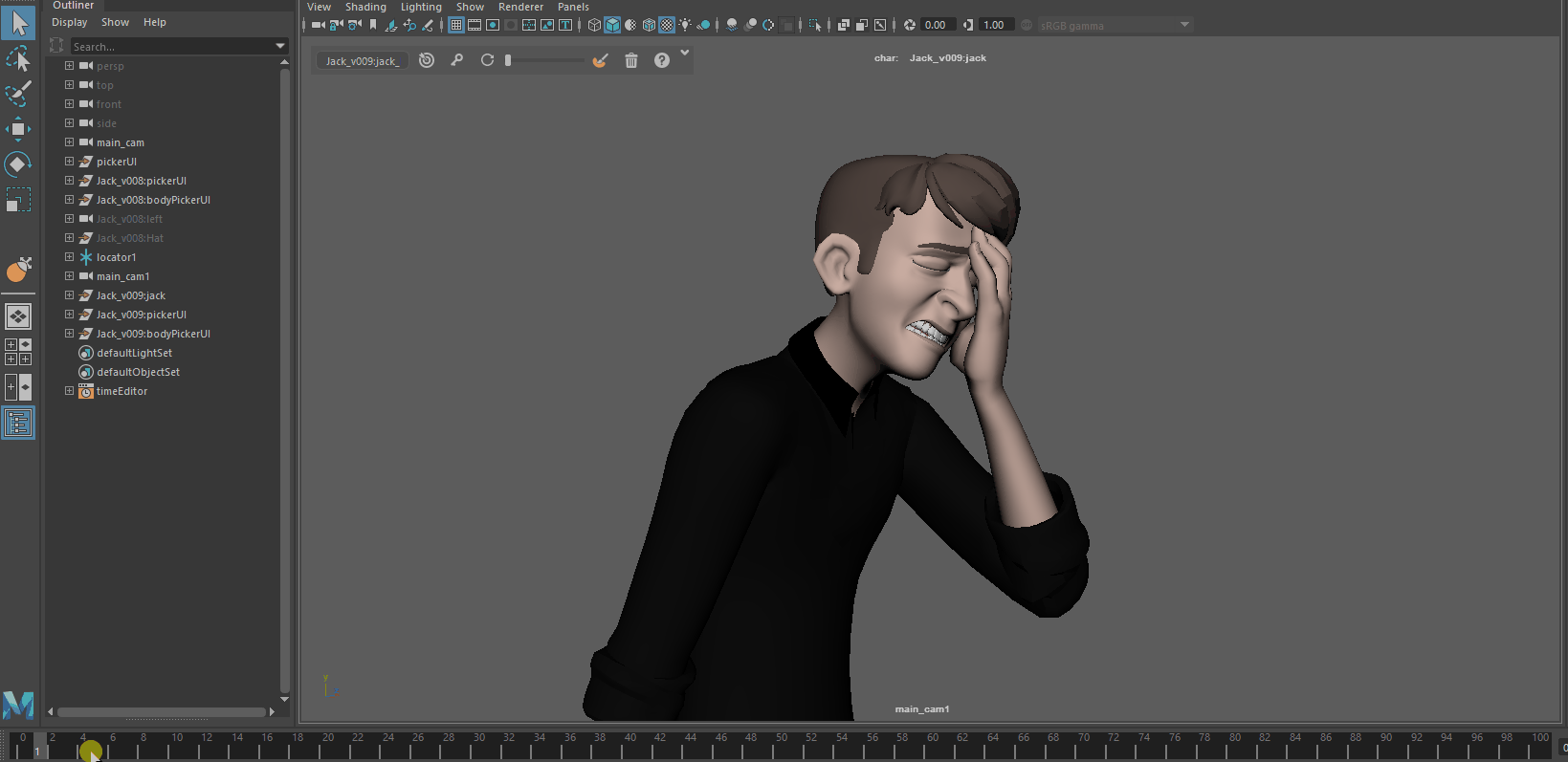The image size is (1568, 762).
Task: Click the Jack_v009:jack_ namespace button
Action: point(363,60)
